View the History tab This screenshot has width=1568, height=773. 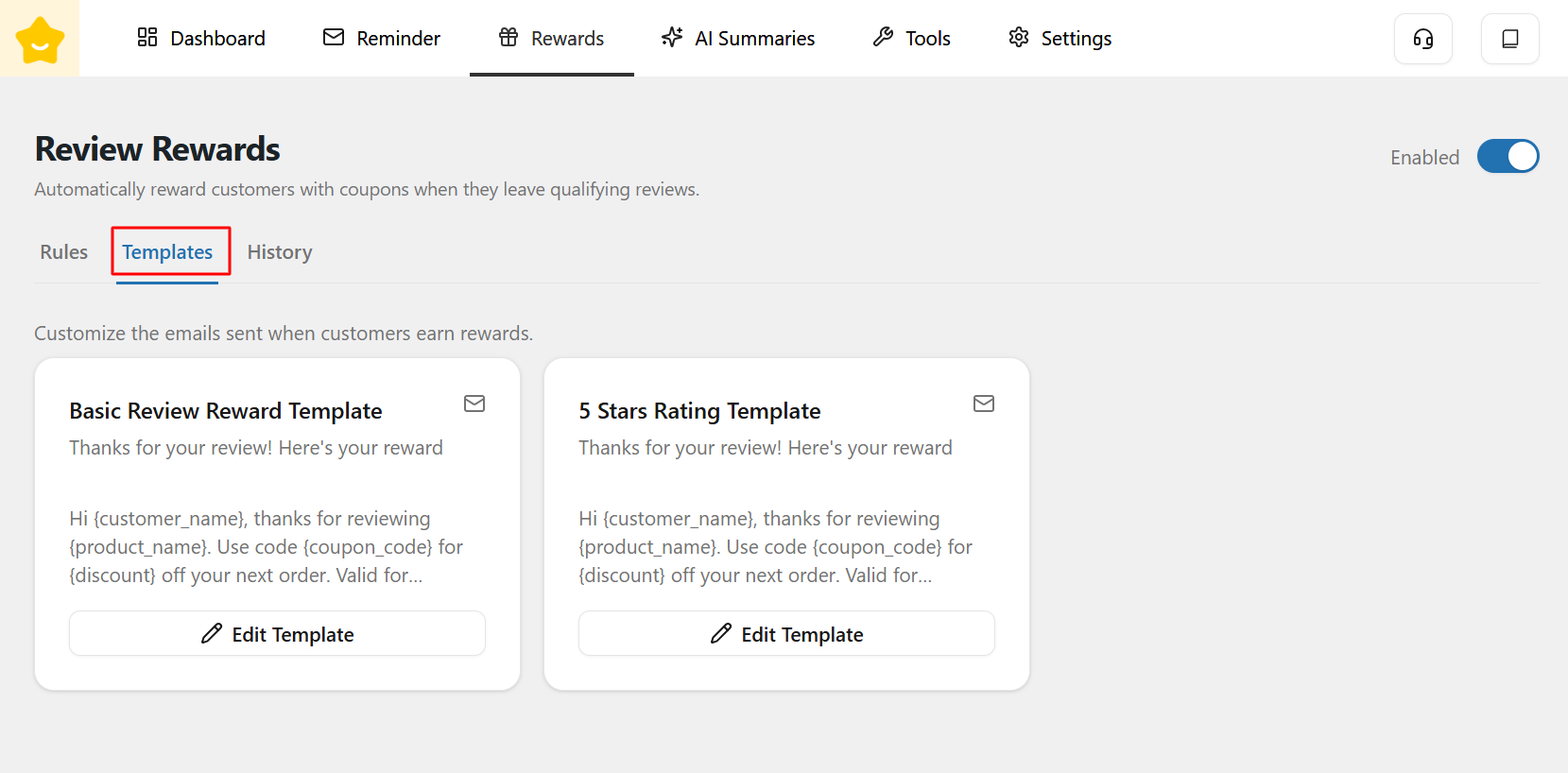point(280,252)
